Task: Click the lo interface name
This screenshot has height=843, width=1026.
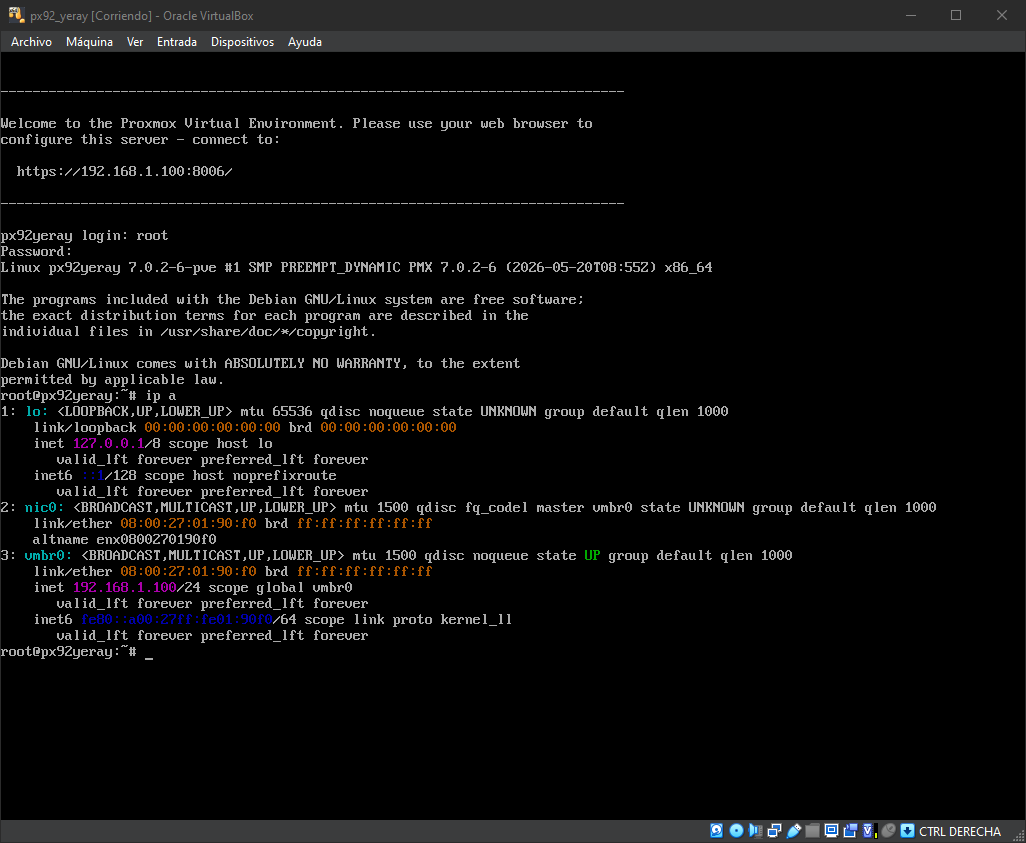Action: 37,412
